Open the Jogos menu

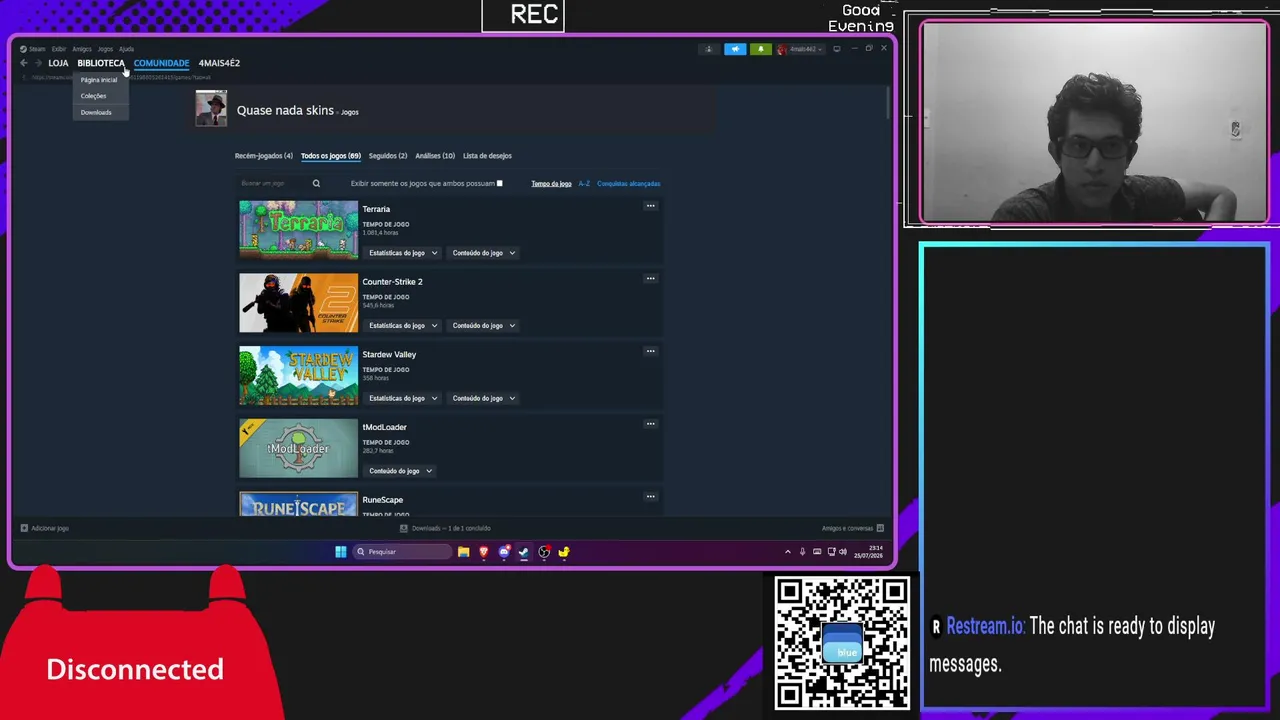[x=105, y=49]
